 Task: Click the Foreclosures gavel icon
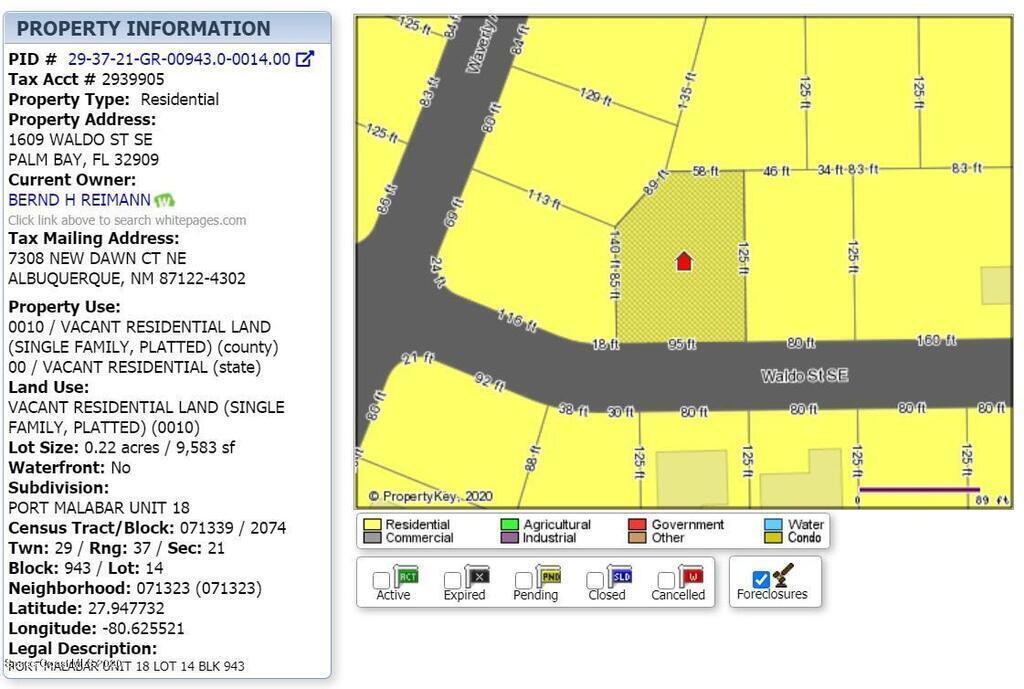(784, 574)
